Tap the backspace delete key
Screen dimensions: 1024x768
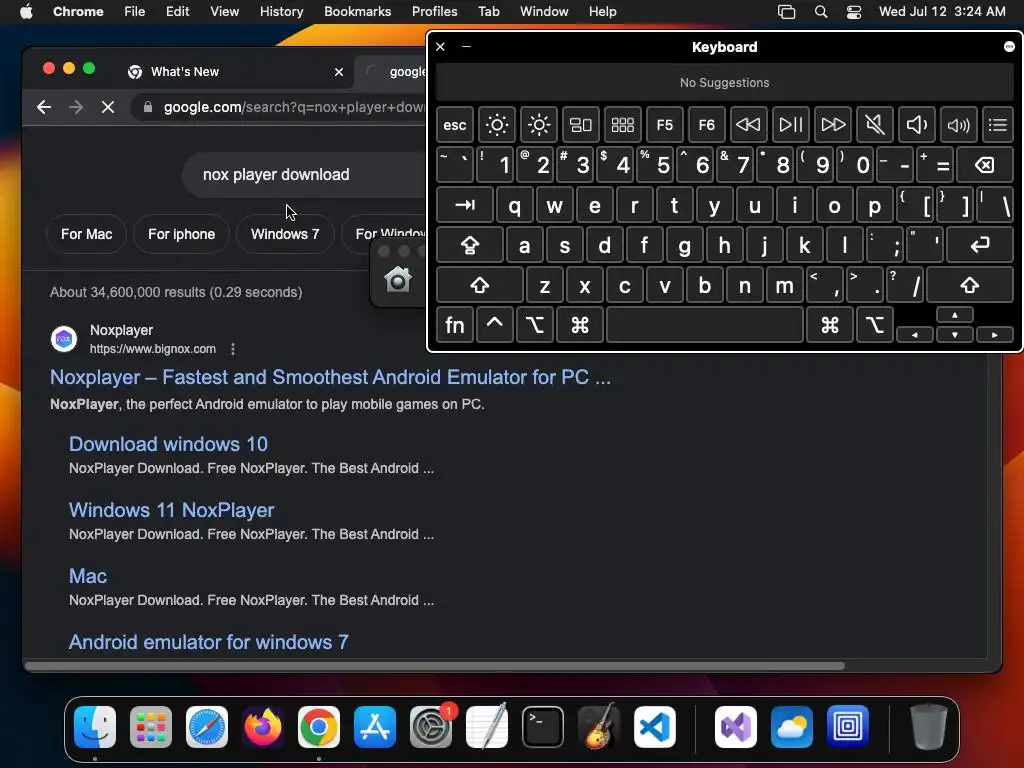tap(985, 165)
